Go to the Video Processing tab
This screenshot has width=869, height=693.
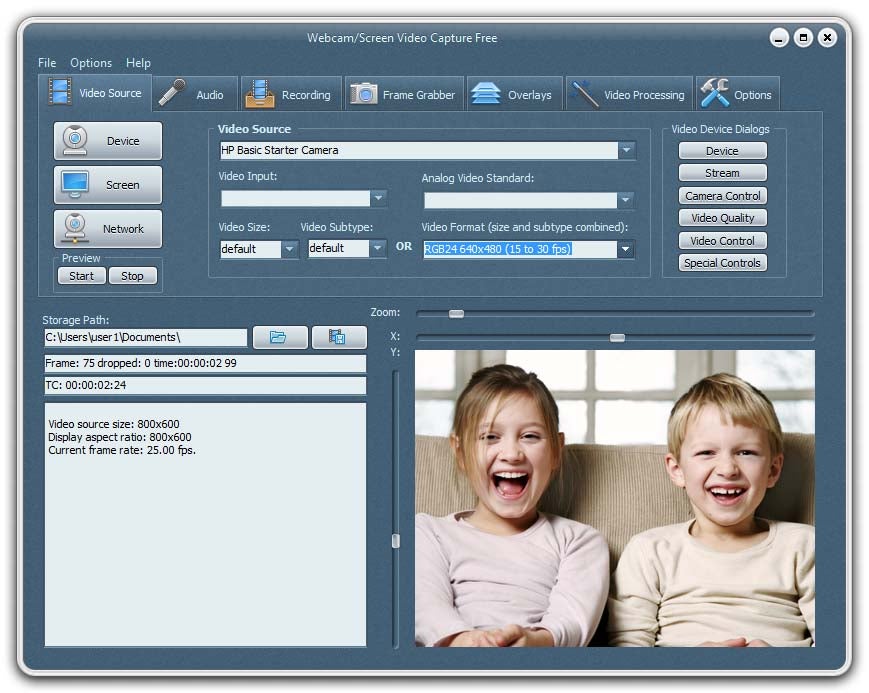pos(630,95)
